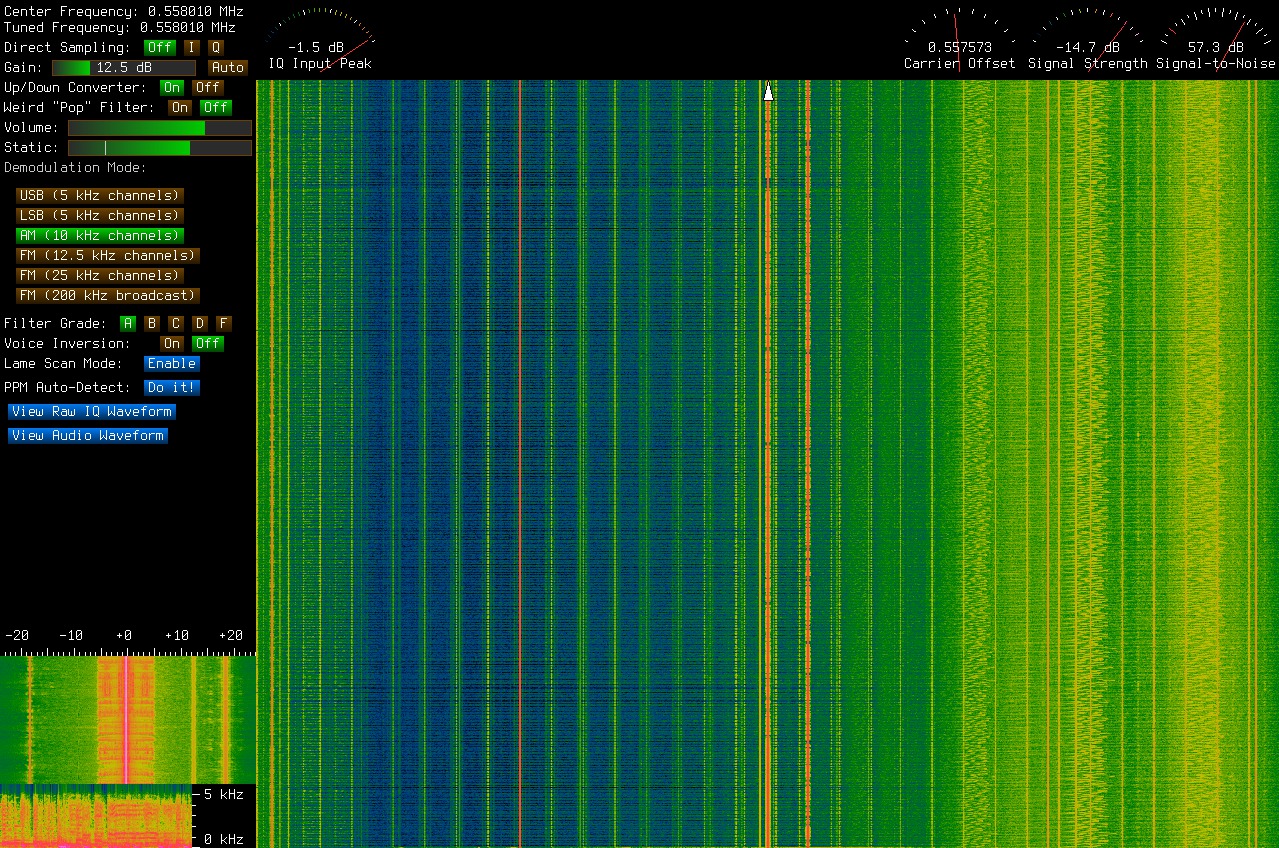1279x848 pixels.
Task: Click the white tuning marker arrow
Action: pyautogui.click(x=768, y=92)
